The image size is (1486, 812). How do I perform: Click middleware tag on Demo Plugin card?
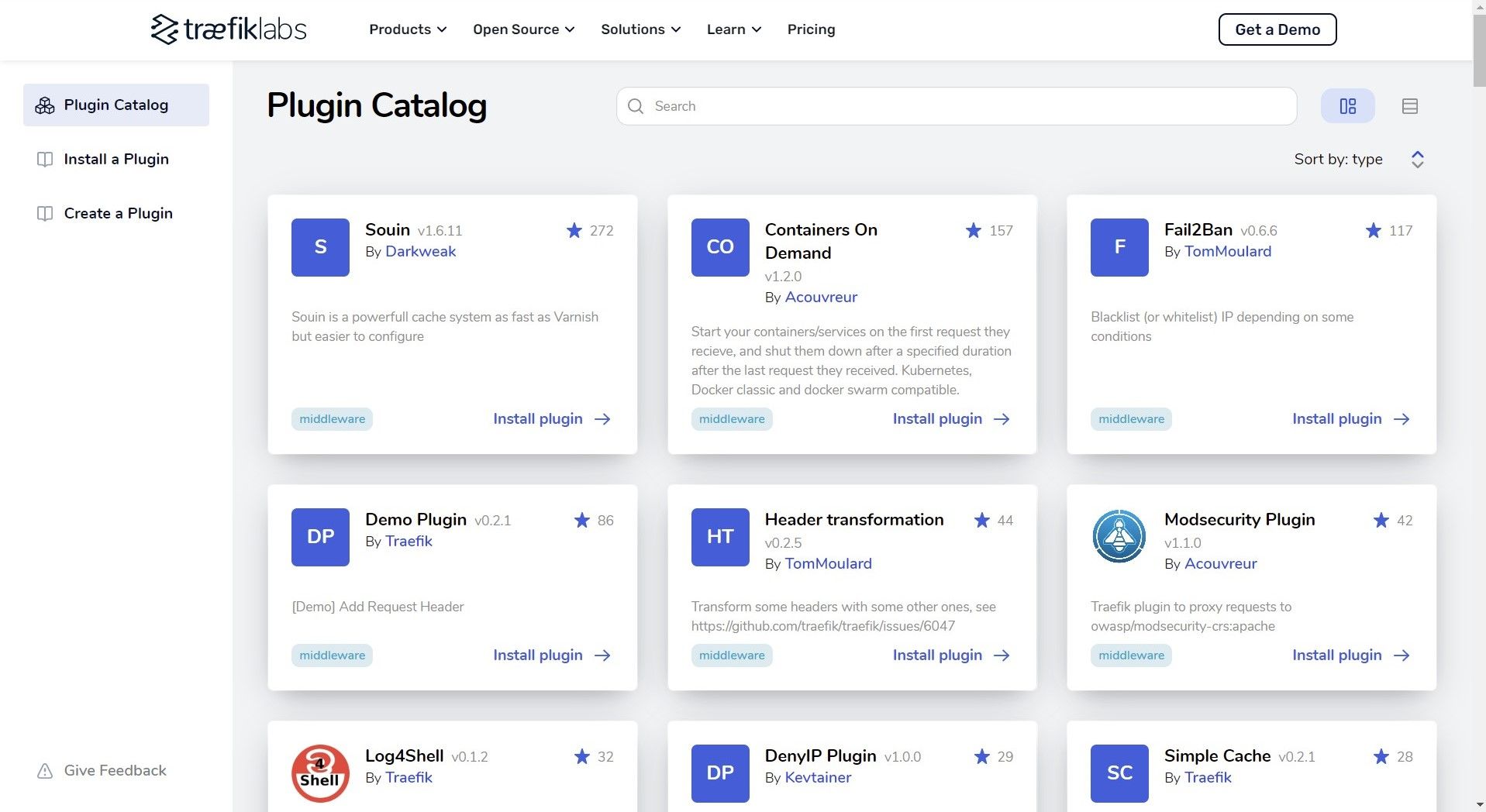coord(332,655)
